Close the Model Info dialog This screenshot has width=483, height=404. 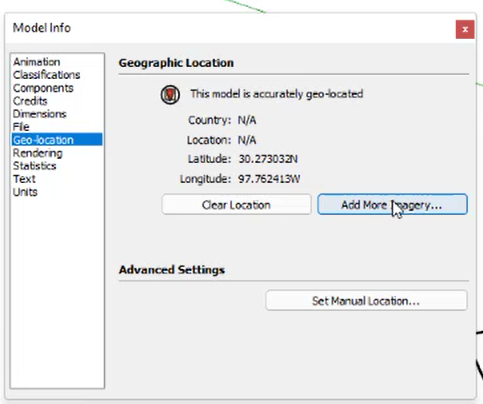(x=465, y=29)
